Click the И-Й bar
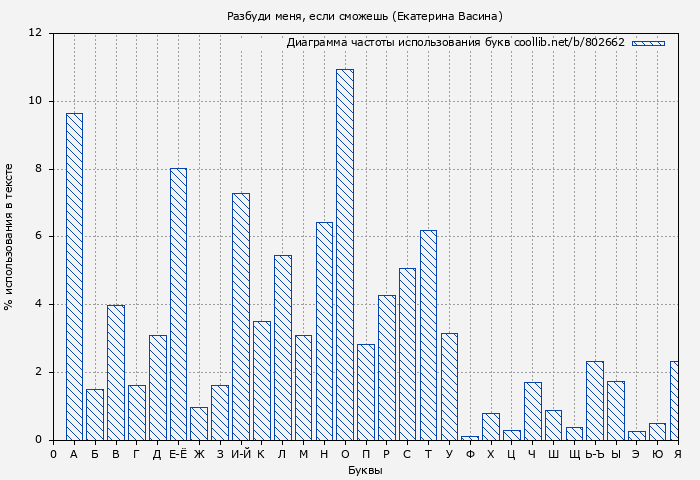Image resolution: width=700 pixels, height=480 pixels. (241, 317)
